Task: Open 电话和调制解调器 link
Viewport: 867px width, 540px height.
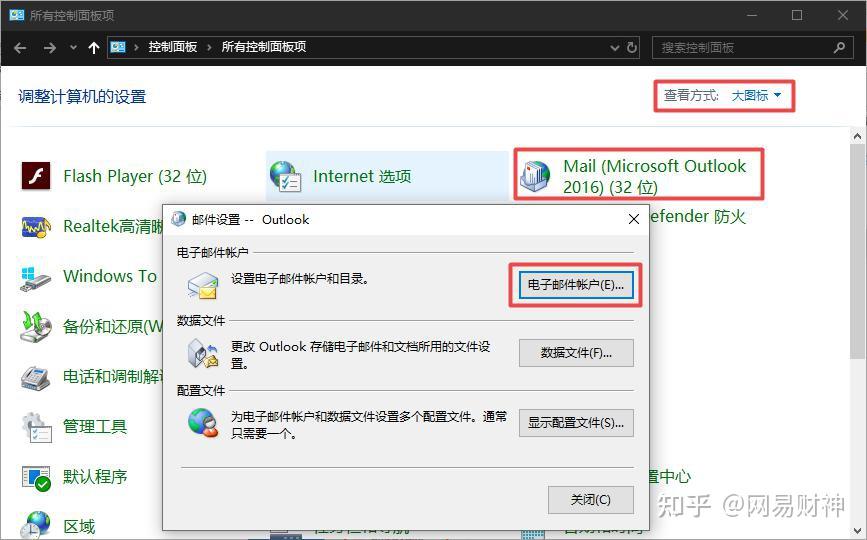Action: [x=113, y=376]
